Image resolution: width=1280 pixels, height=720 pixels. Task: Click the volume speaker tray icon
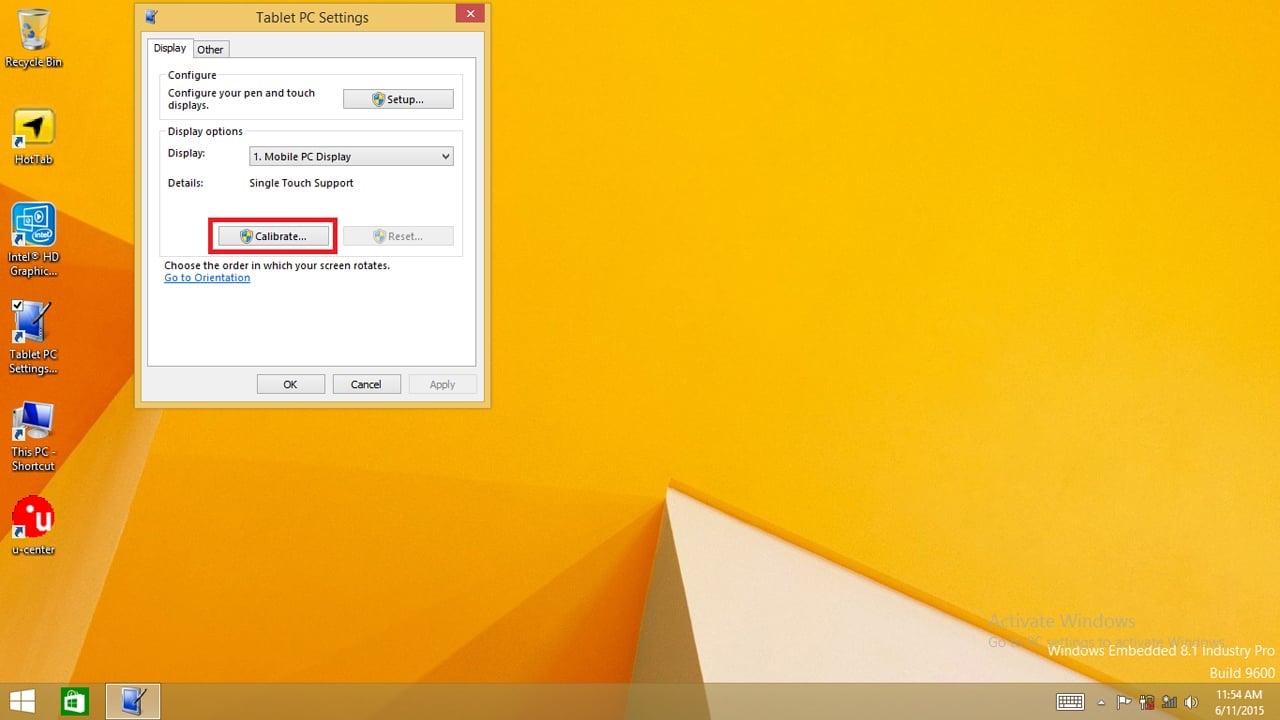pyautogui.click(x=1191, y=702)
